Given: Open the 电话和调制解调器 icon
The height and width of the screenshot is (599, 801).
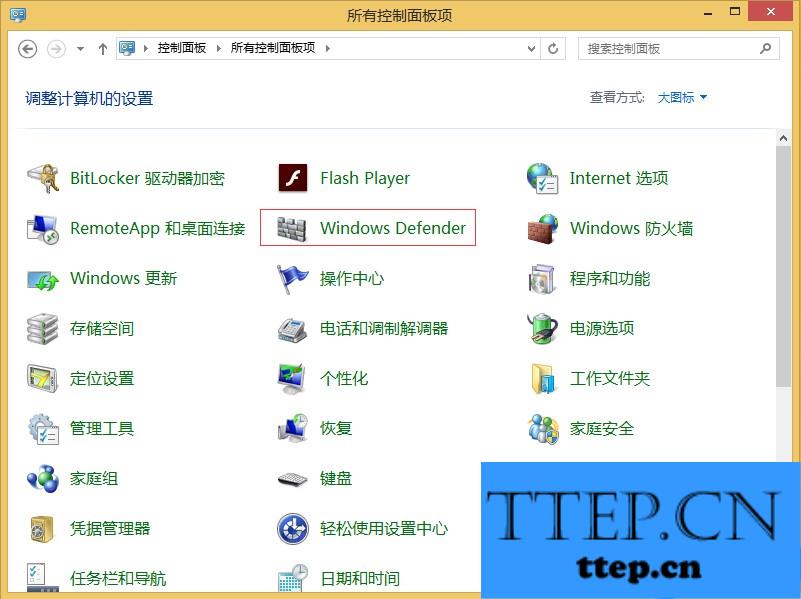Looking at the screenshot, I should pyautogui.click(x=292, y=329).
